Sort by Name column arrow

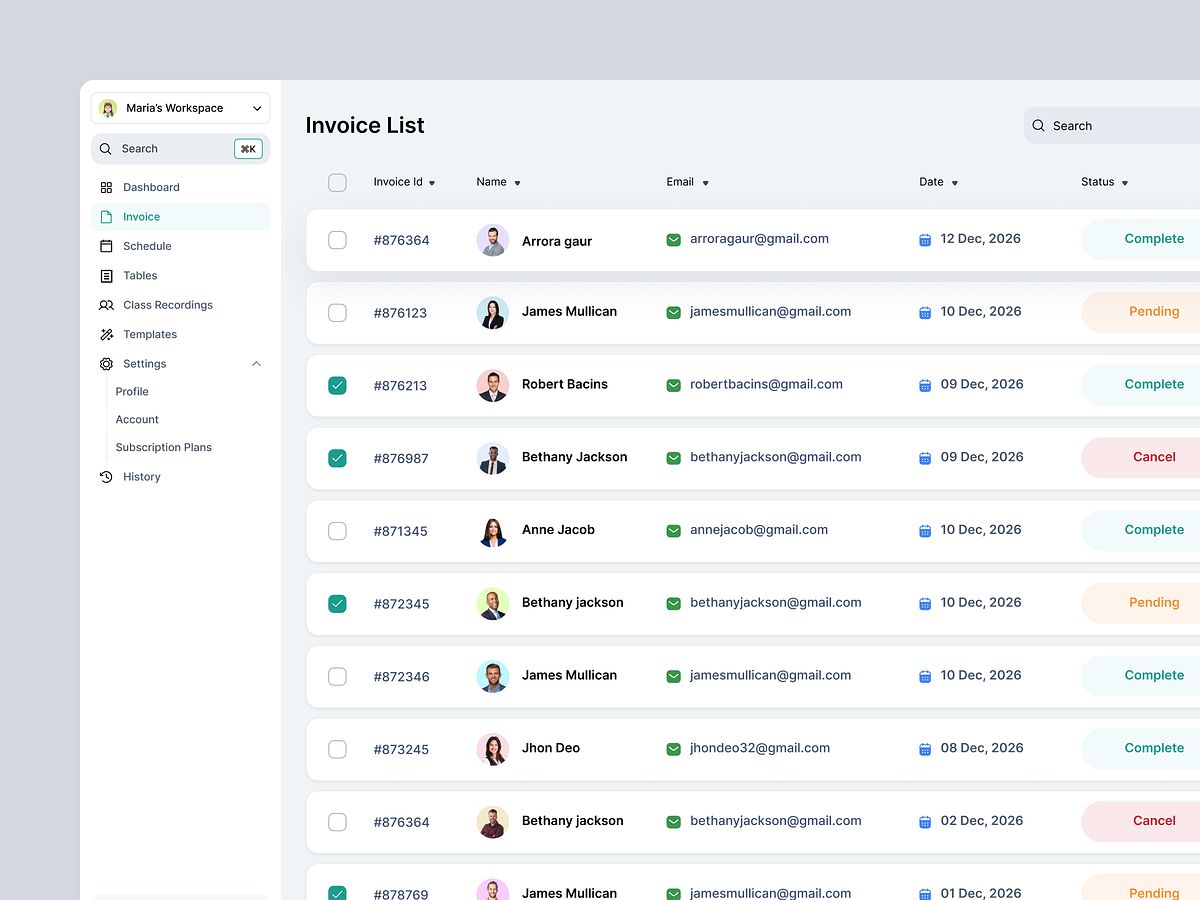click(517, 183)
